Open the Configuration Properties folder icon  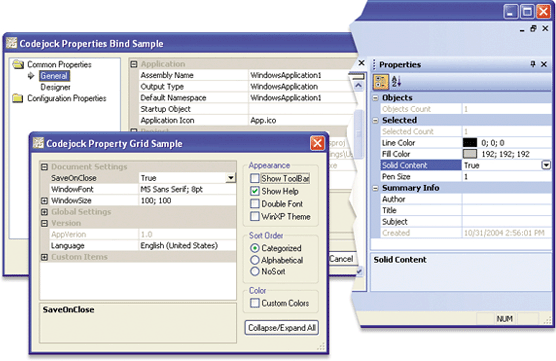click(18, 98)
